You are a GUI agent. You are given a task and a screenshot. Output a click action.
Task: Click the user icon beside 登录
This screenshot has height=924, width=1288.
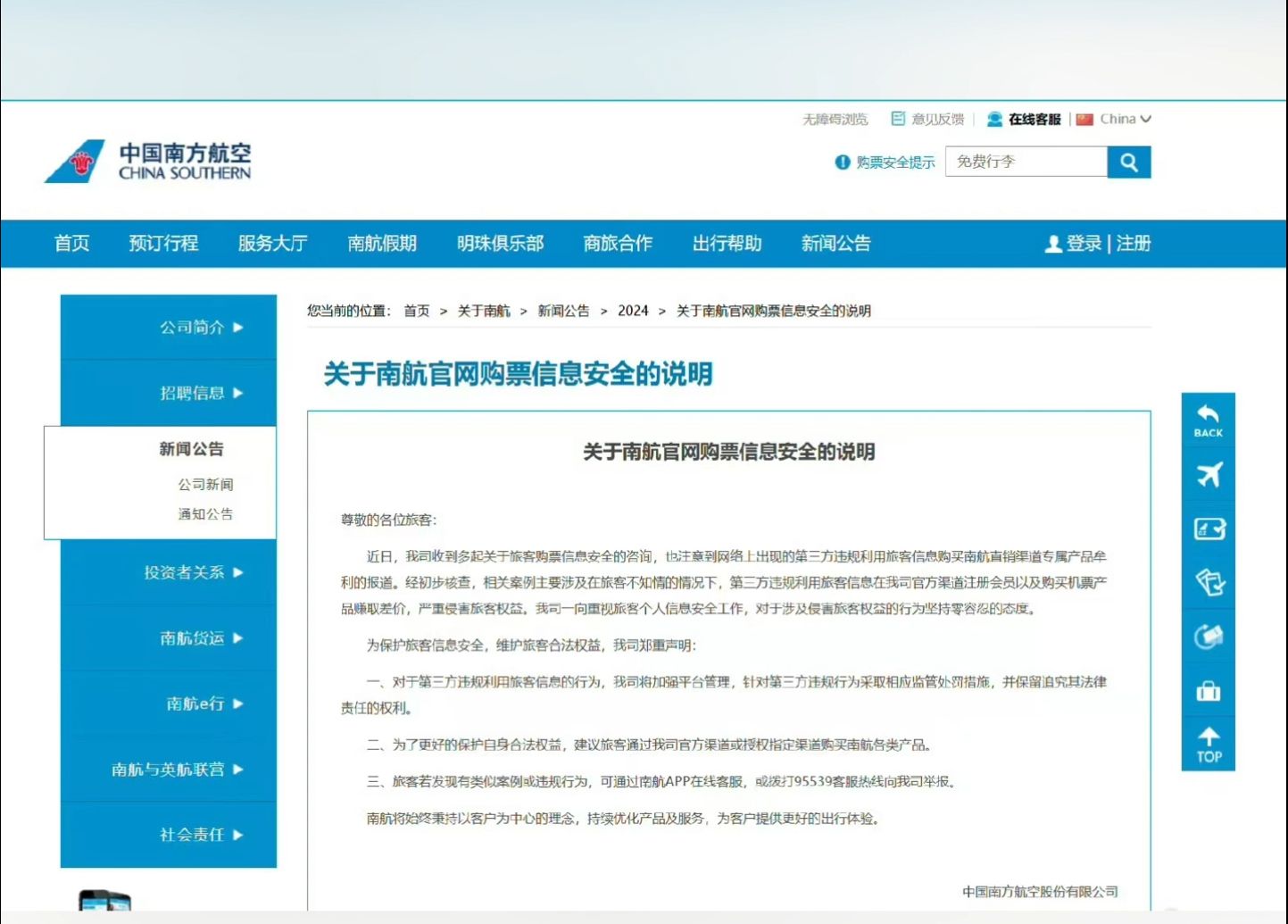tap(1052, 244)
